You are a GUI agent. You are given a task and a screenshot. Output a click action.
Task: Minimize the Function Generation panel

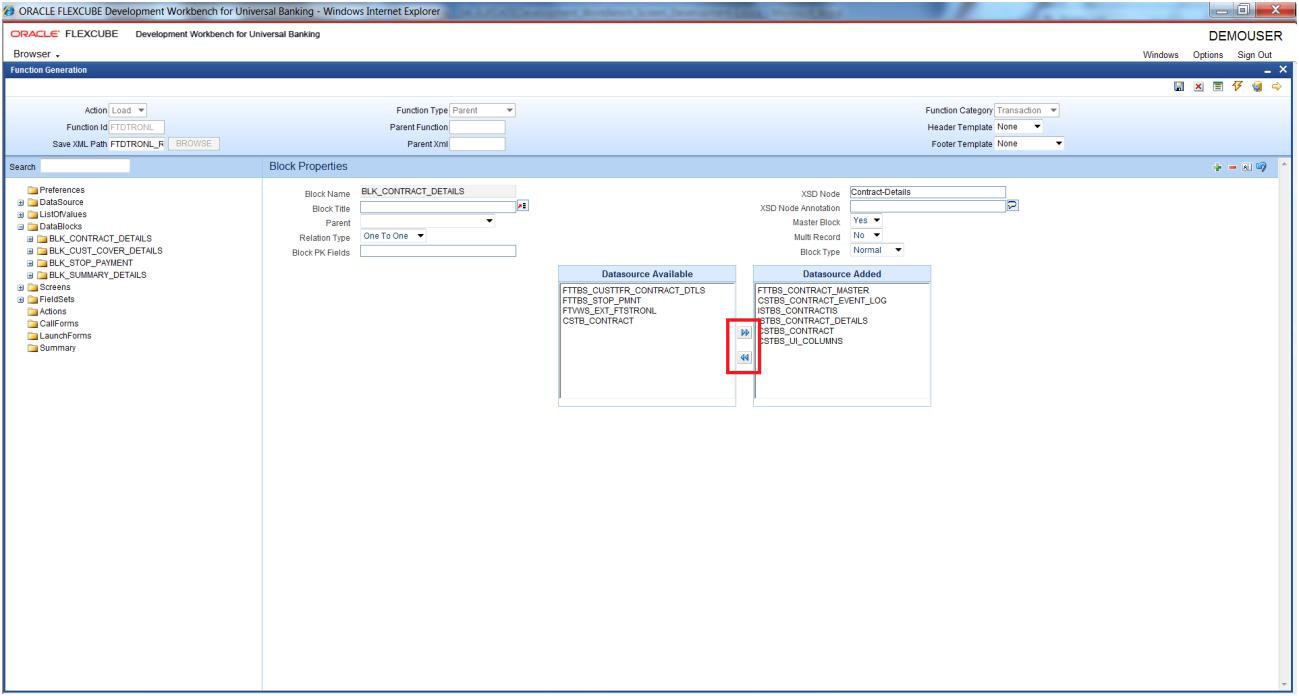pyautogui.click(x=1269, y=70)
